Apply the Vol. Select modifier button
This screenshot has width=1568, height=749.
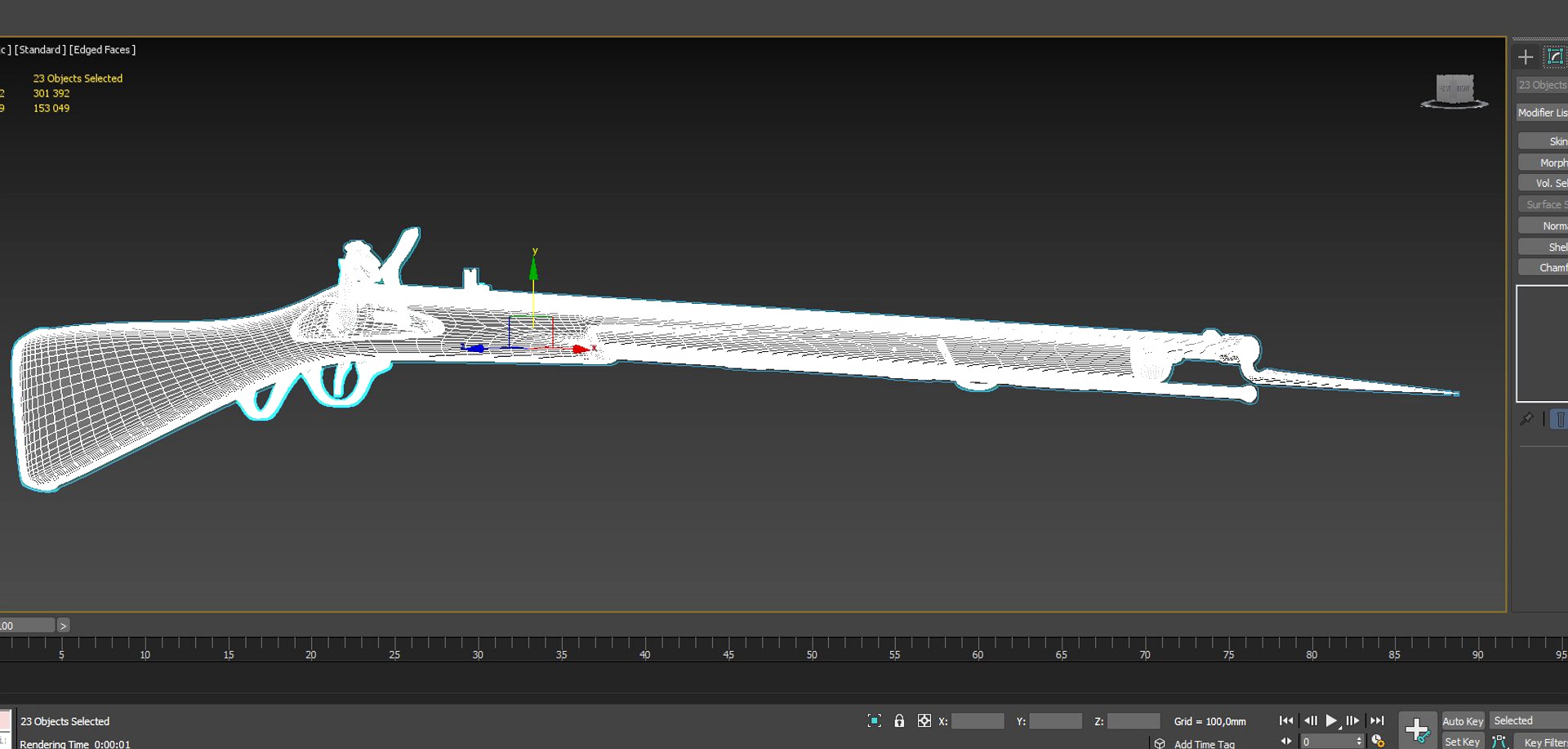tap(1543, 183)
